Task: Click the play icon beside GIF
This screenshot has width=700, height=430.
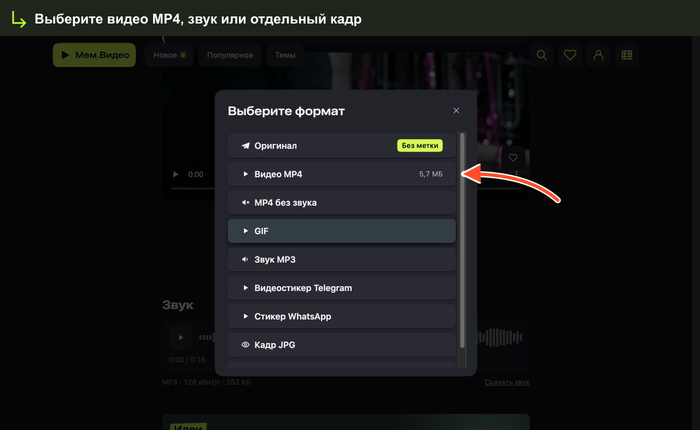Action: click(245, 231)
